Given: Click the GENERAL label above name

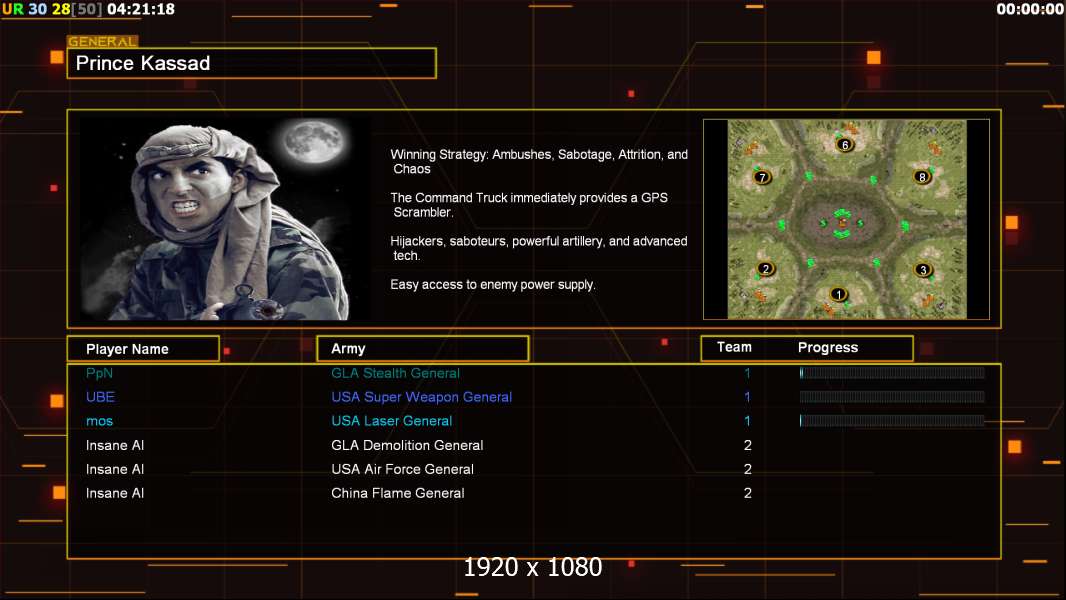Looking at the screenshot, I should 102,41.
